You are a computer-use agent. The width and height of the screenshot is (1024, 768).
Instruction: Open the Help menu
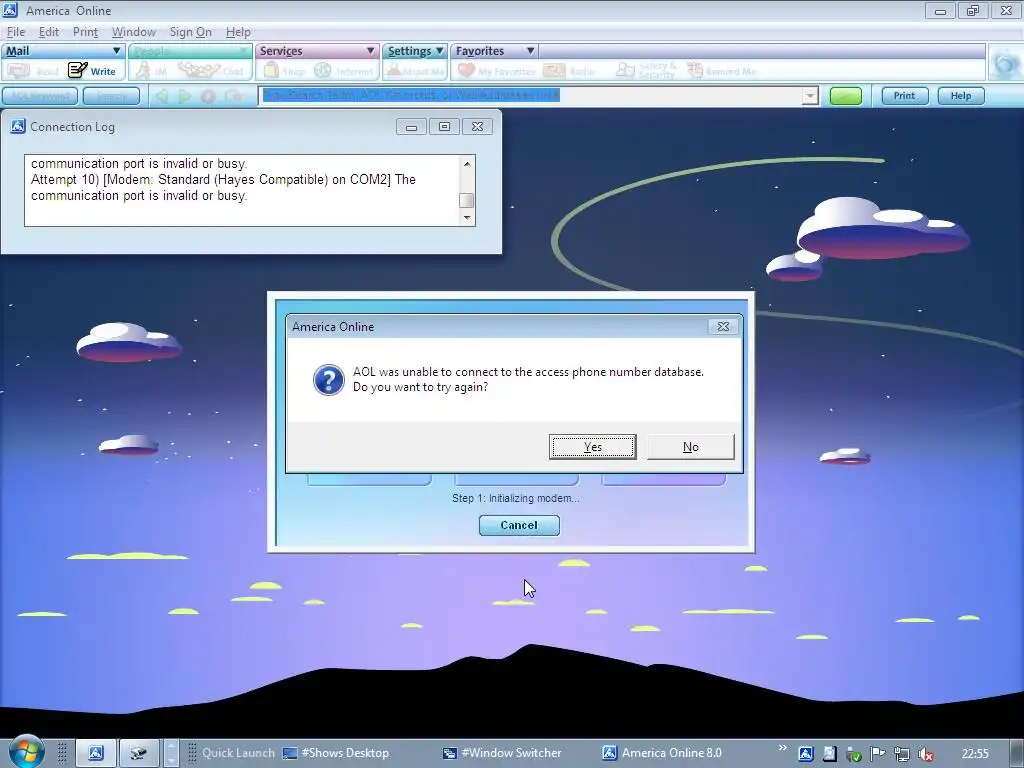tap(238, 32)
